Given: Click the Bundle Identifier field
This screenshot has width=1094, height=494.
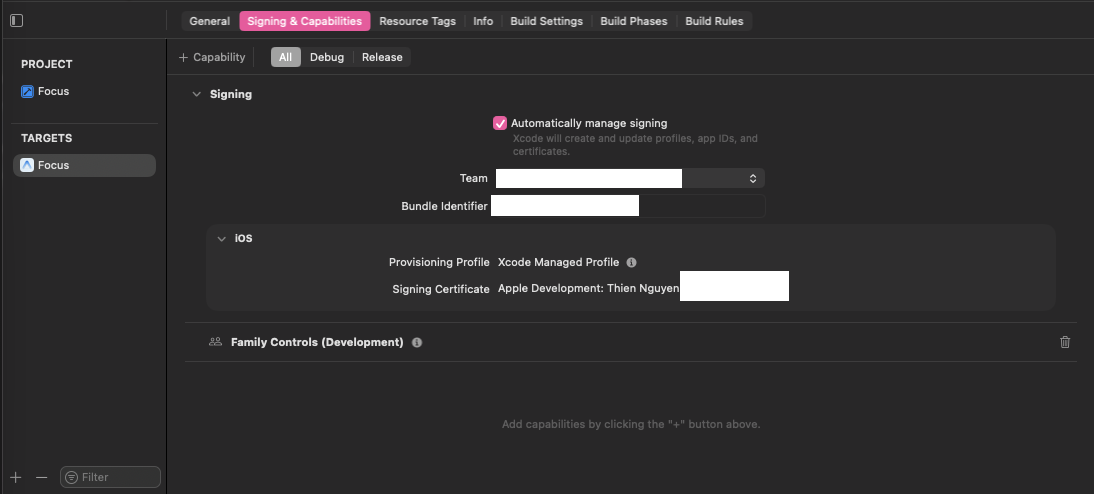Looking at the screenshot, I should pyautogui.click(x=628, y=206).
